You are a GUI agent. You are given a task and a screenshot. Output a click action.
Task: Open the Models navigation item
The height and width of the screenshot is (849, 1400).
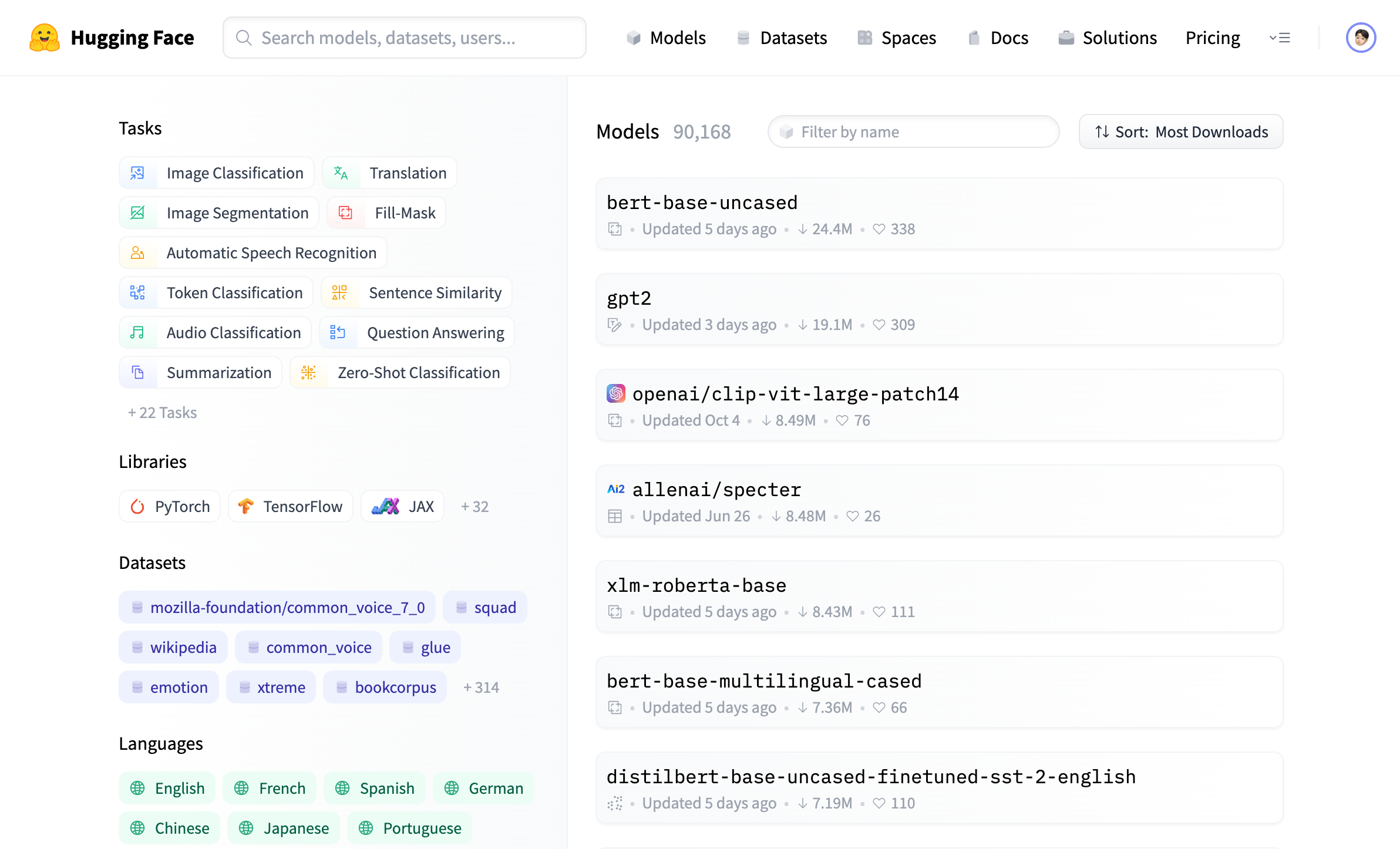(x=666, y=38)
